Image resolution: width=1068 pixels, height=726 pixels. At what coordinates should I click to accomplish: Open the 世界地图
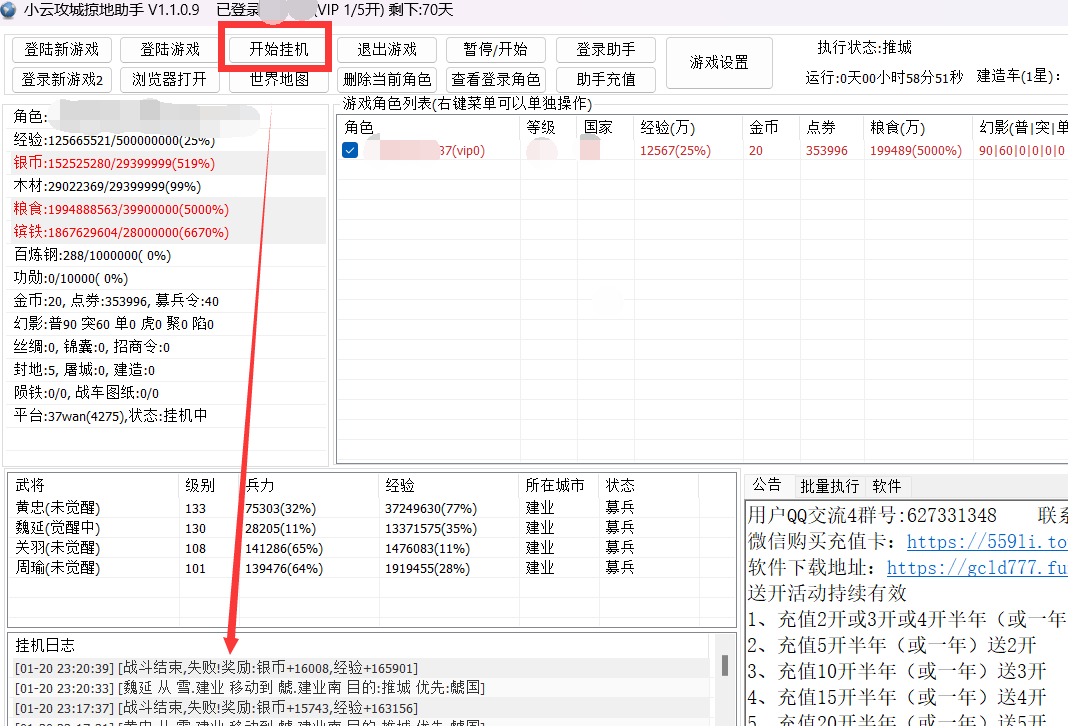(278, 79)
